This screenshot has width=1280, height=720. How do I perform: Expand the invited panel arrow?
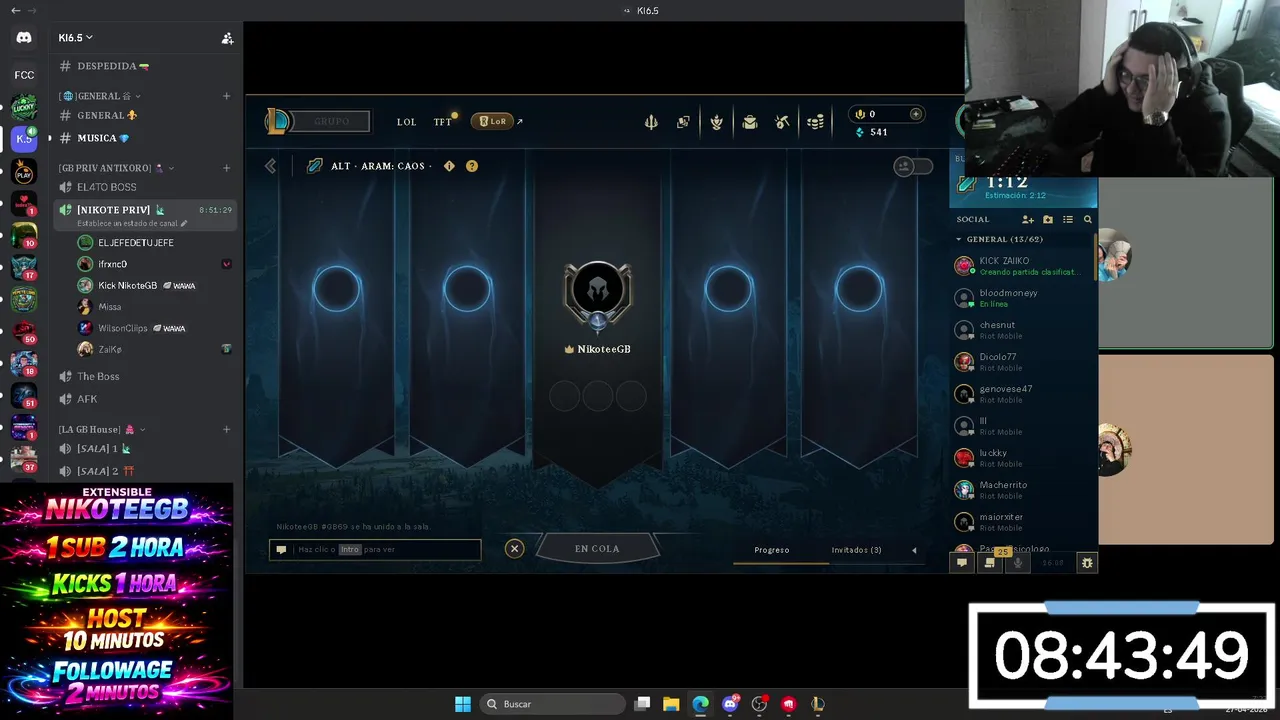(x=913, y=550)
